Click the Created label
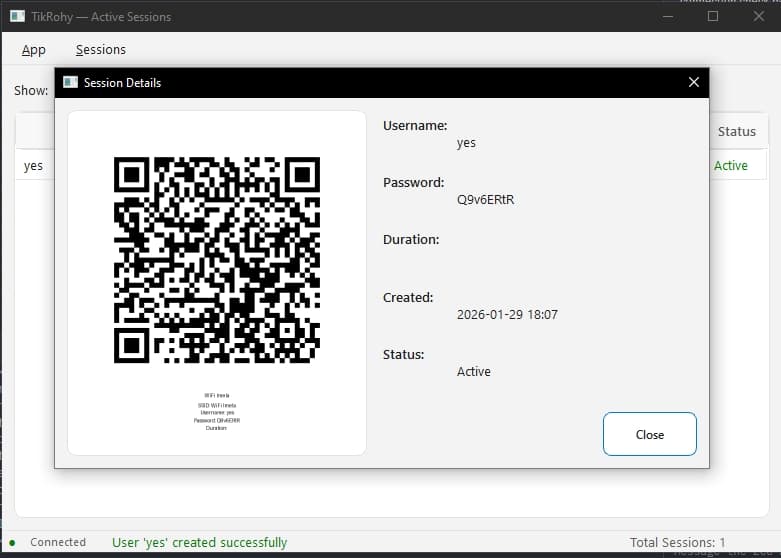781x558 pixels. [x=408, y=297]
